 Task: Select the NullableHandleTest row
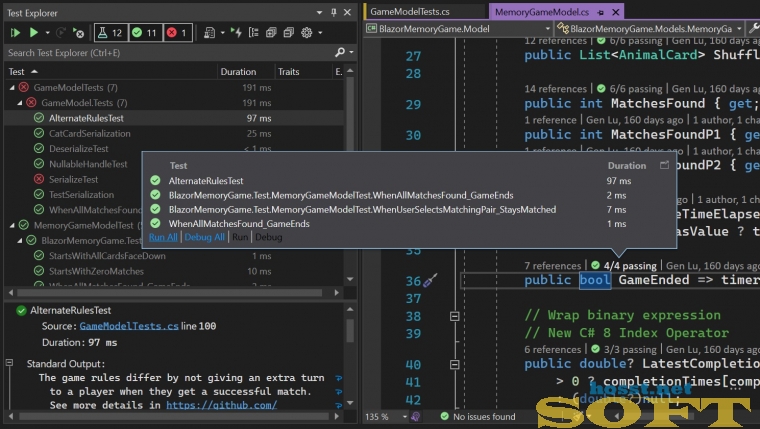[88, 164]
